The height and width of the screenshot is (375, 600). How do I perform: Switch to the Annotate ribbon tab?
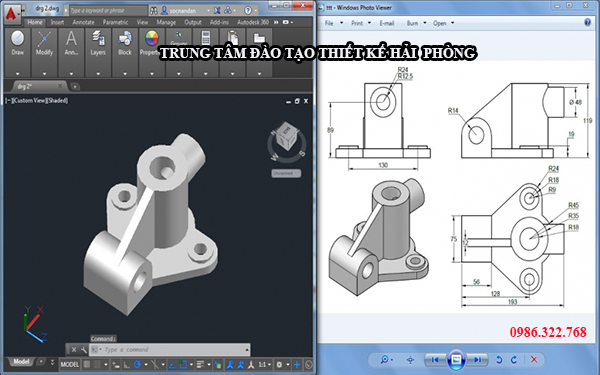(83, 22)
